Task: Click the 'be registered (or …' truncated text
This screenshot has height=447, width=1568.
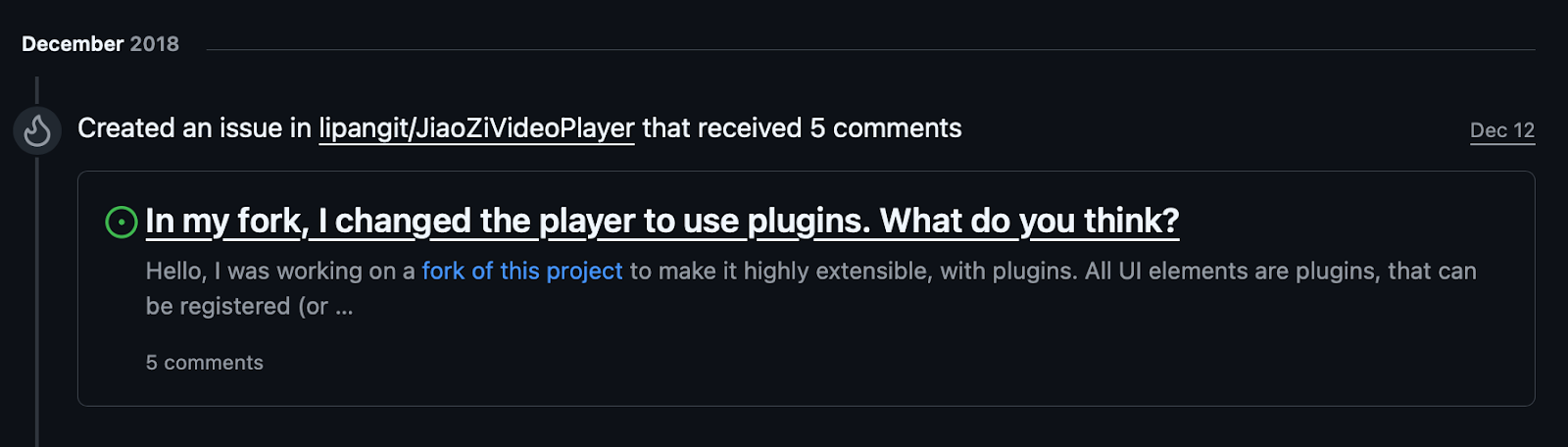Action: click(249, 307)
